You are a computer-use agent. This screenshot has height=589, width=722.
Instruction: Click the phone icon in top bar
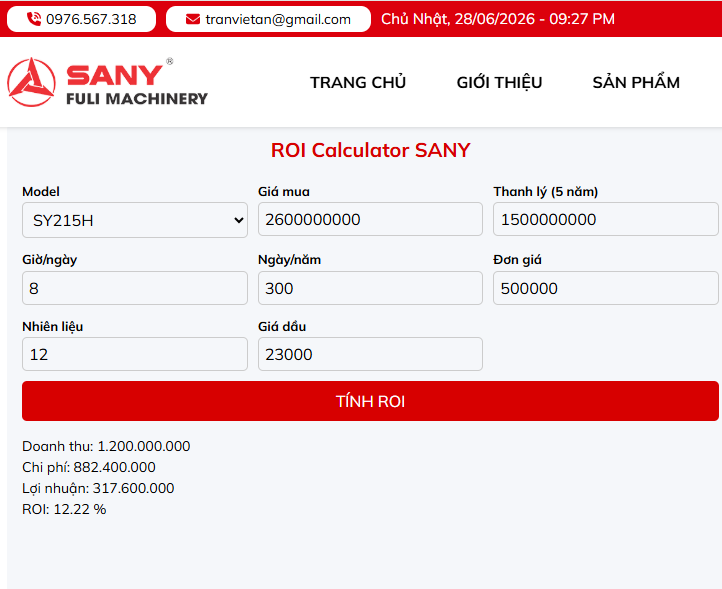pos(34,19)
